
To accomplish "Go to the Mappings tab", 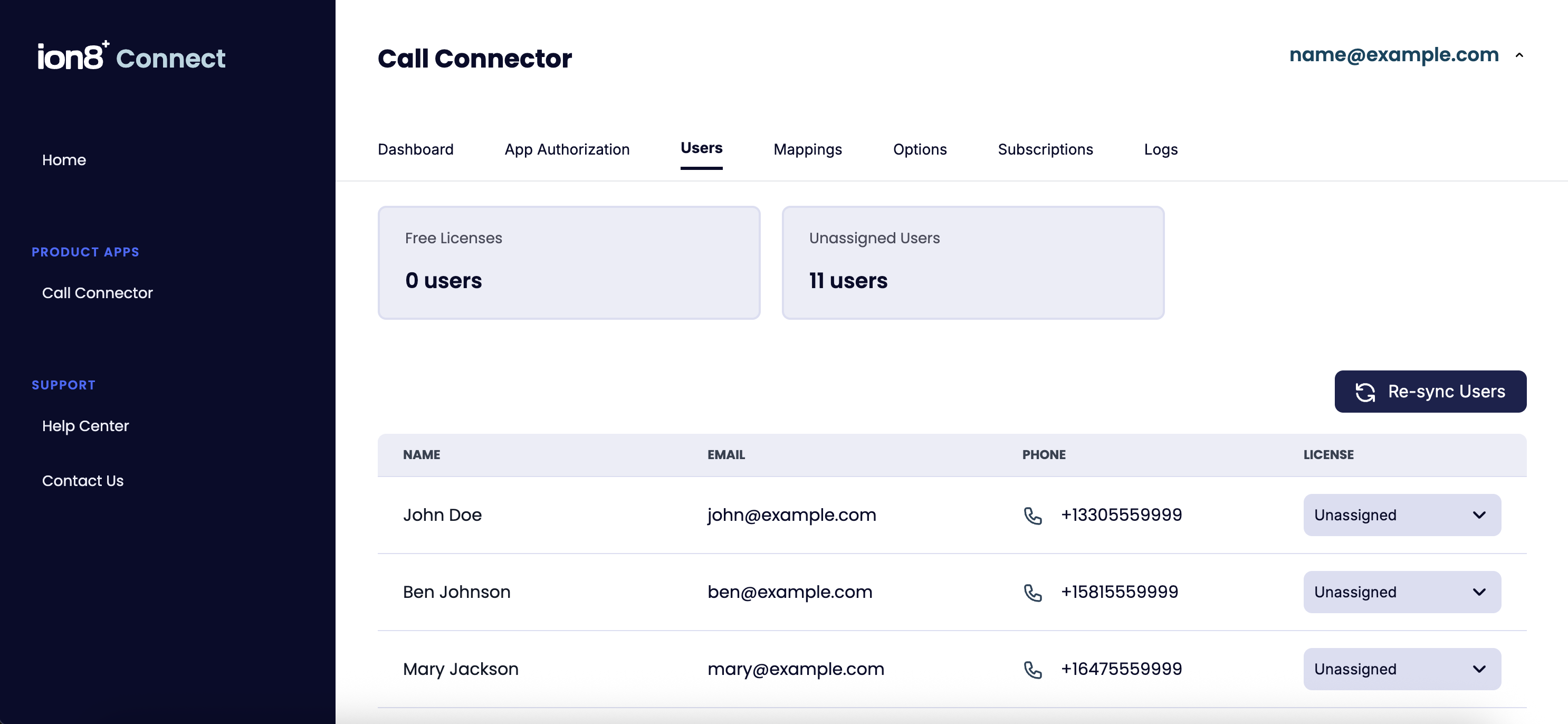I will click(x=807, y=149).
